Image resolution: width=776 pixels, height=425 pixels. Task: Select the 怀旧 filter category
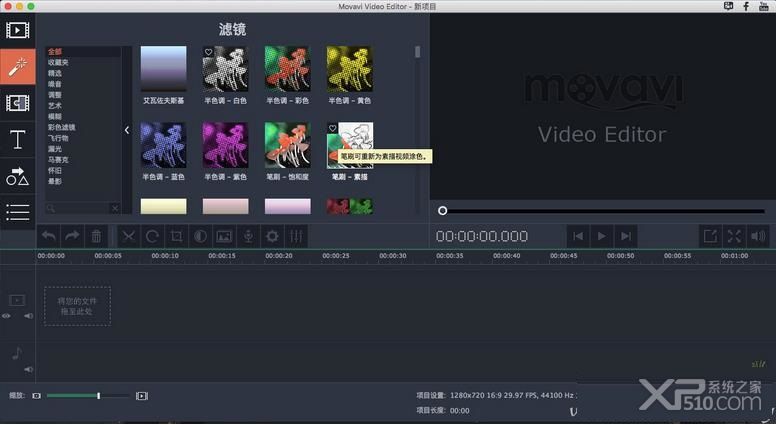55,170
